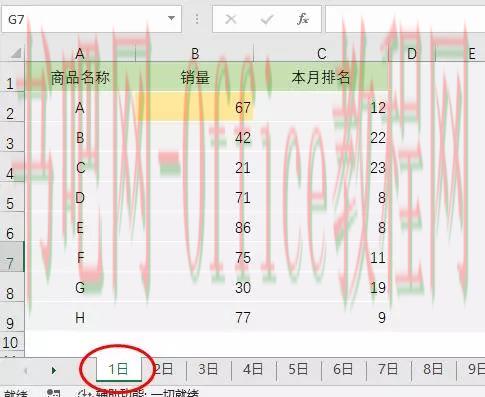Select column B header
The height and width of the screenshot is (397, 485).
(x=195, y=53)
